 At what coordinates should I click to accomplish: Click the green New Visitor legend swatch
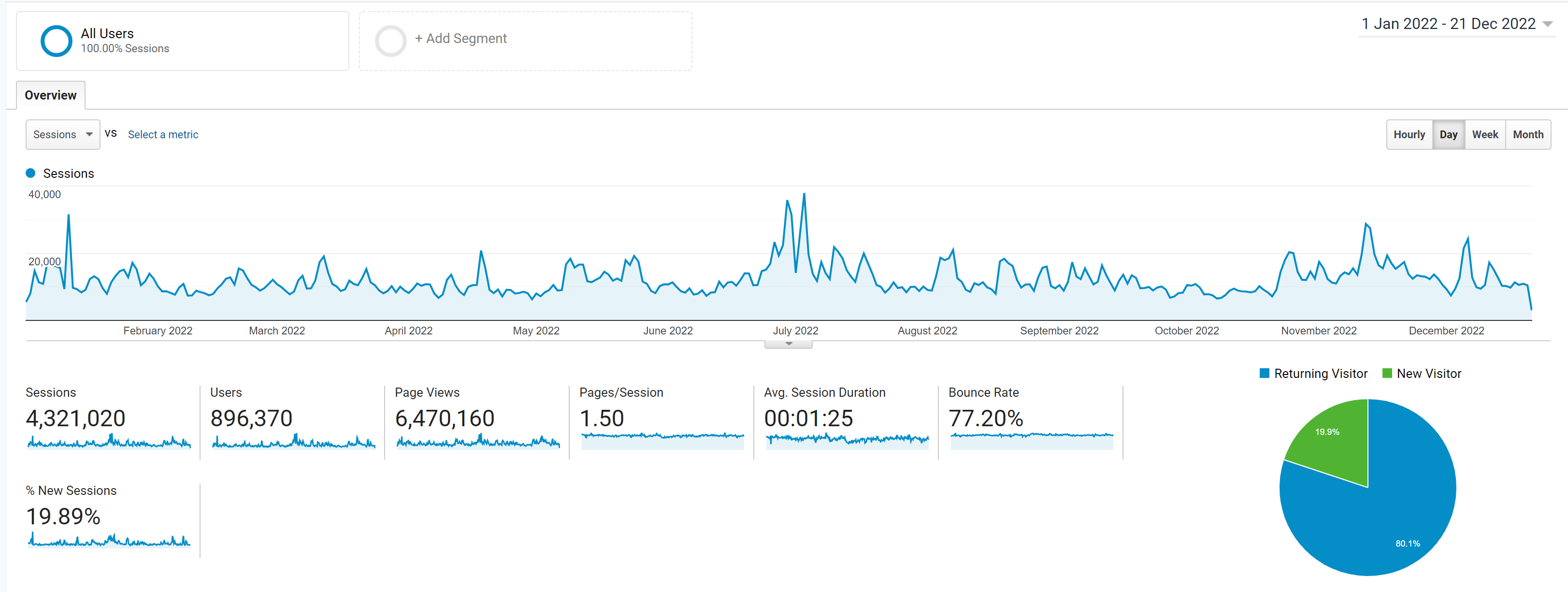click(x=1387, y=374)
